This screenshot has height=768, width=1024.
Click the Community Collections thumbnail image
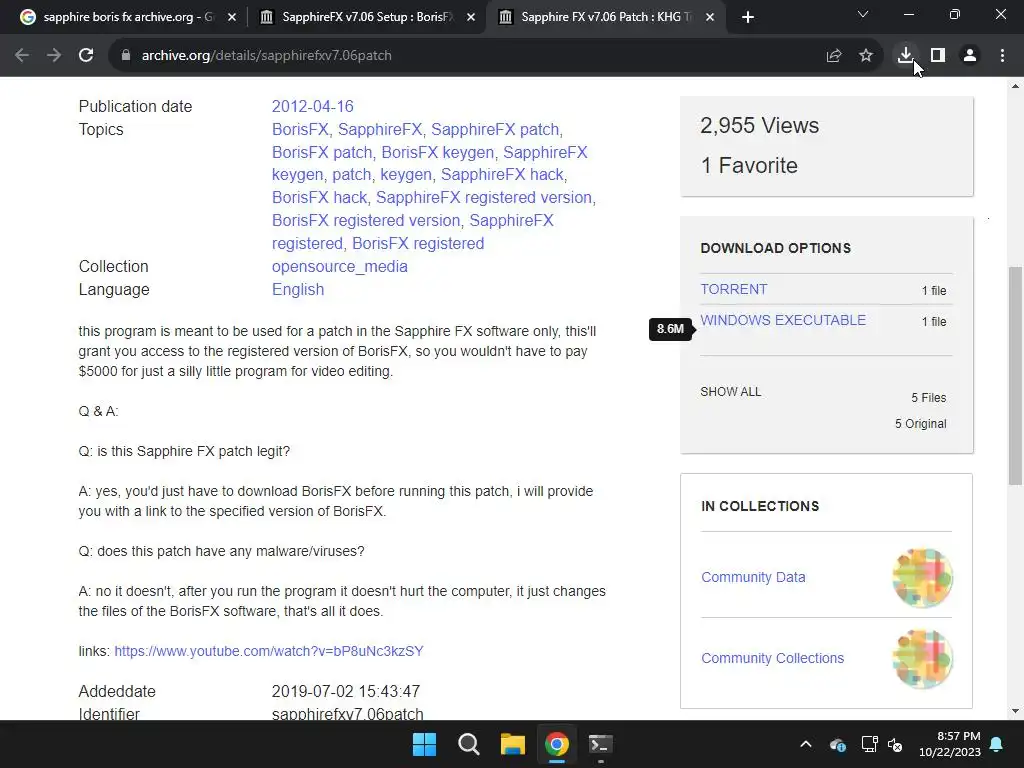[x=922, y=659]
